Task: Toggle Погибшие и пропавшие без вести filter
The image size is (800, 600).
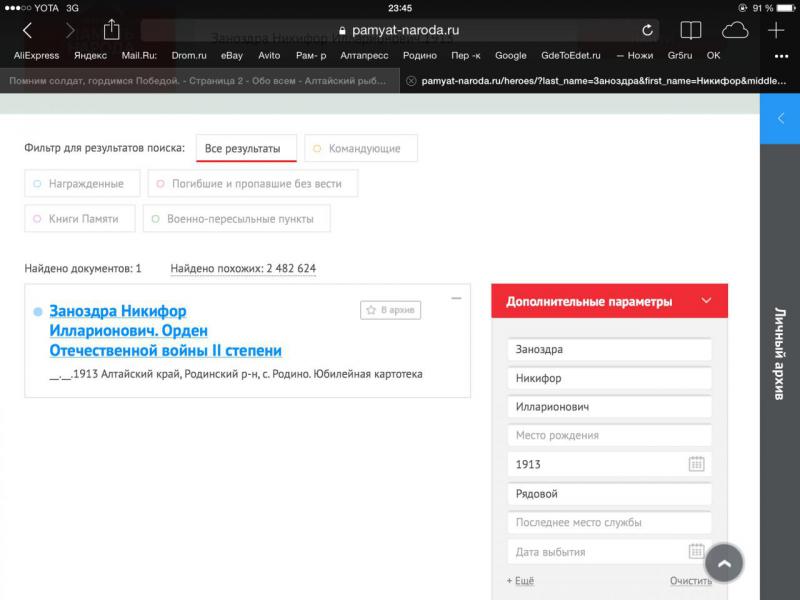Action: (252, 184)
